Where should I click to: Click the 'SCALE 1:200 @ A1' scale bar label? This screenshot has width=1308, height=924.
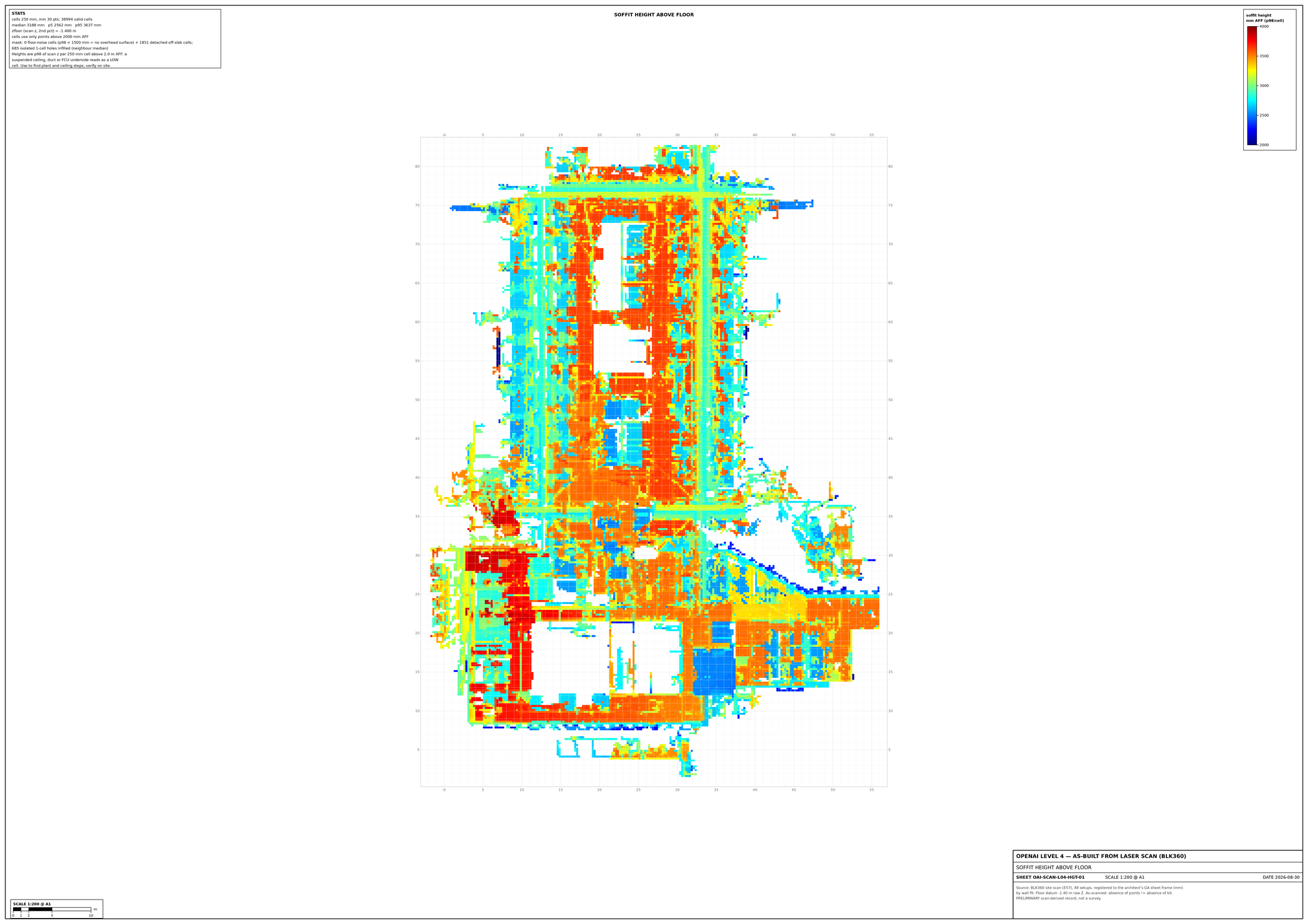tap(32, 904)
